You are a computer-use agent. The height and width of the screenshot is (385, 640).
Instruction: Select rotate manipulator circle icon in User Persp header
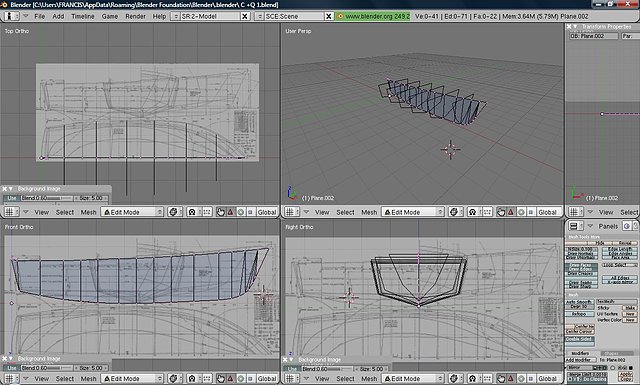521,212
